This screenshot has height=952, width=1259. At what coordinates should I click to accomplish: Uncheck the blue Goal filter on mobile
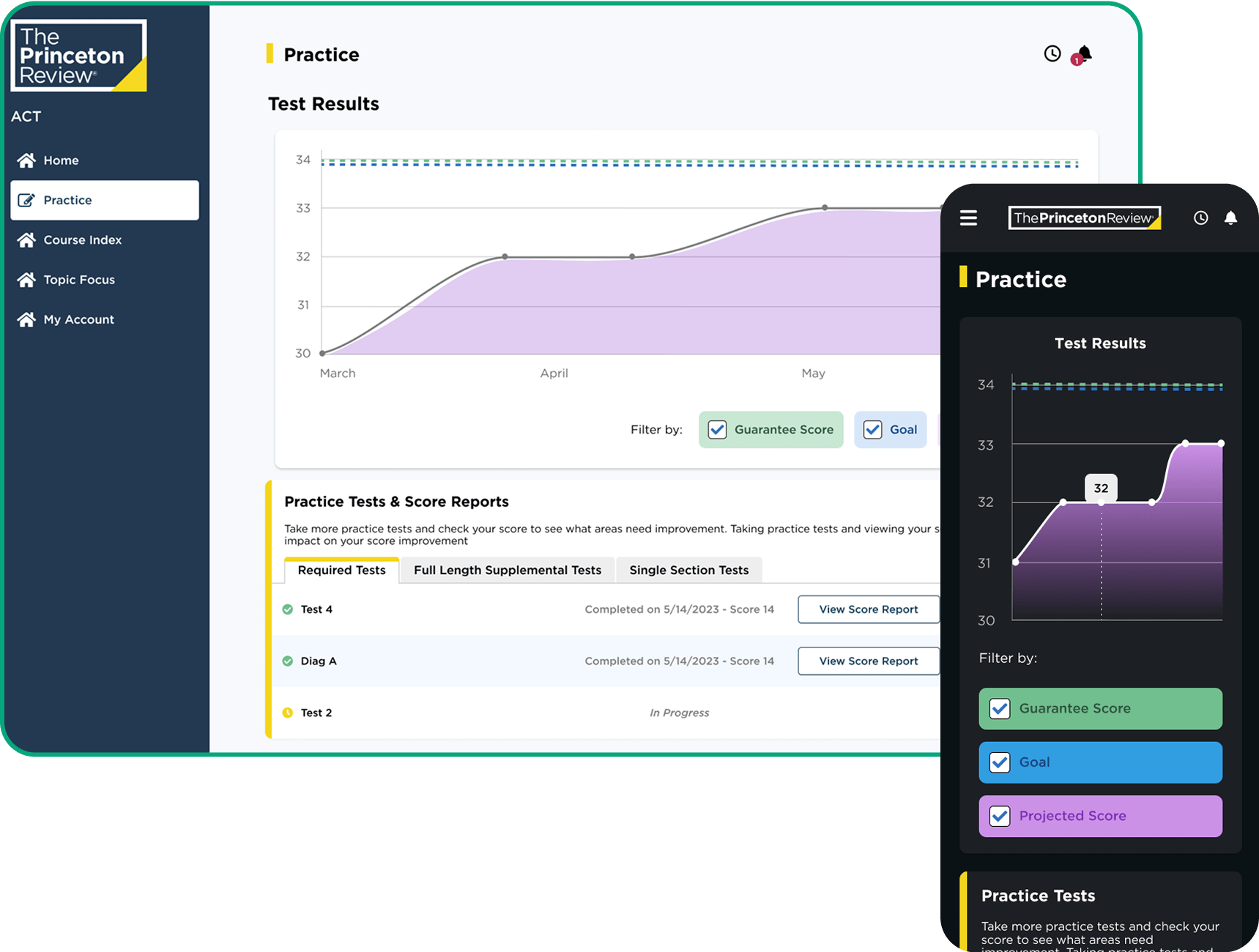pos(1000,762)
